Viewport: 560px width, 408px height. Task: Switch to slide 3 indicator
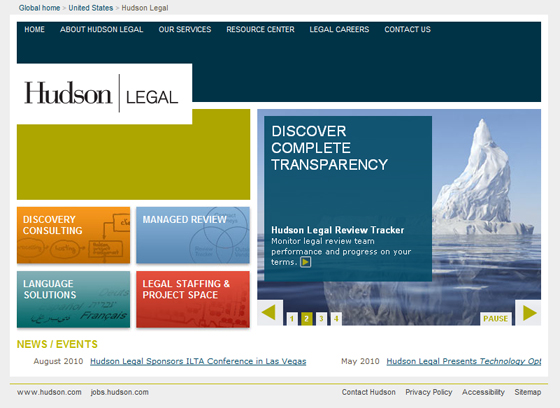click(321, 318)
